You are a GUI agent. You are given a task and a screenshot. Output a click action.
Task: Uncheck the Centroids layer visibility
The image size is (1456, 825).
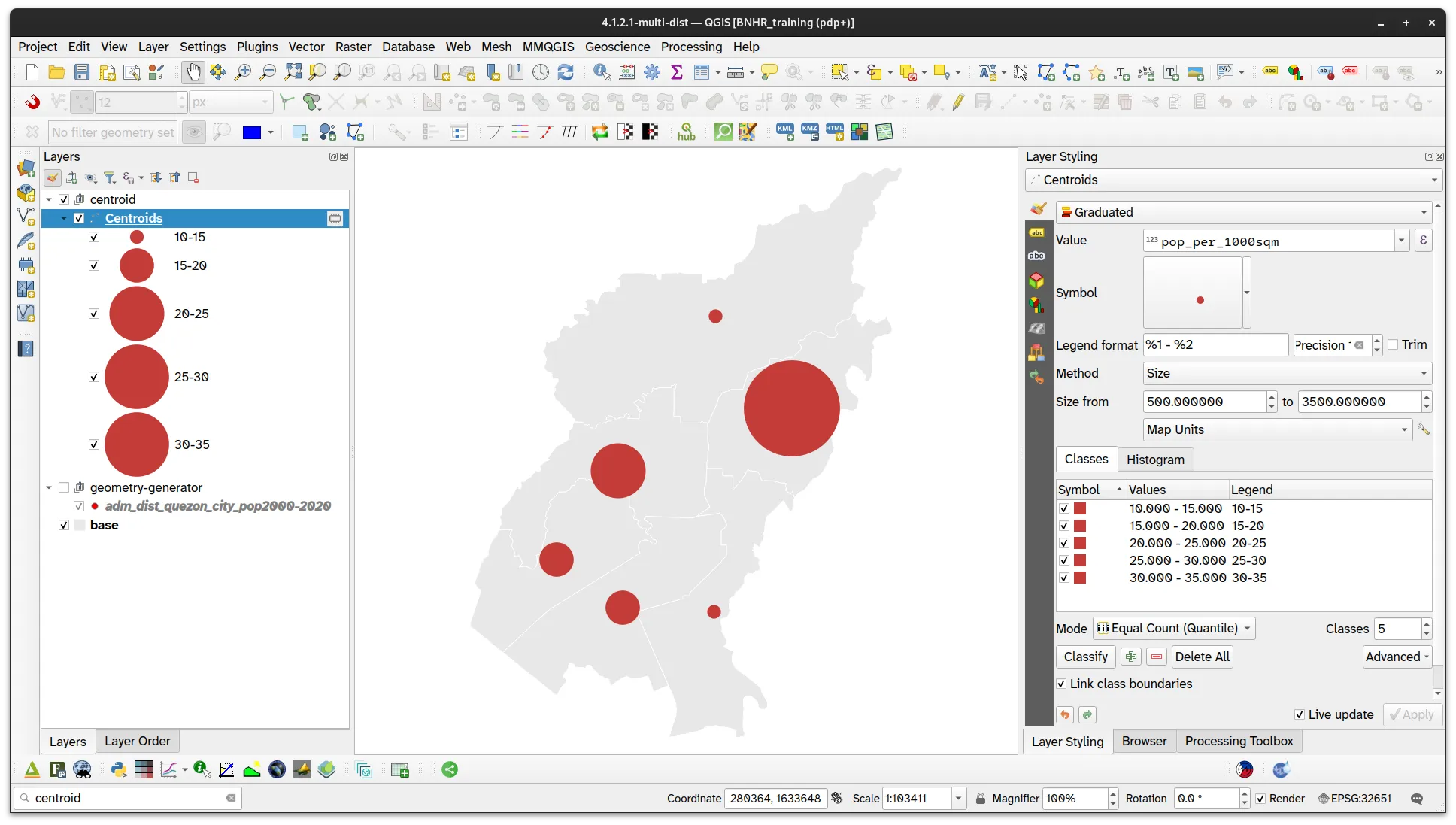coord(79,218)
